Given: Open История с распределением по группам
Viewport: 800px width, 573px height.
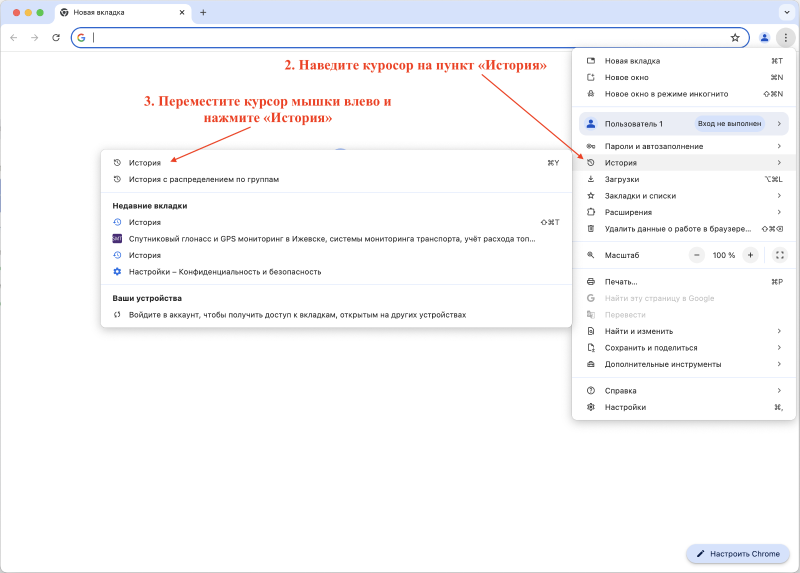Looking at the screenshot, I should [x=336, y=179].
